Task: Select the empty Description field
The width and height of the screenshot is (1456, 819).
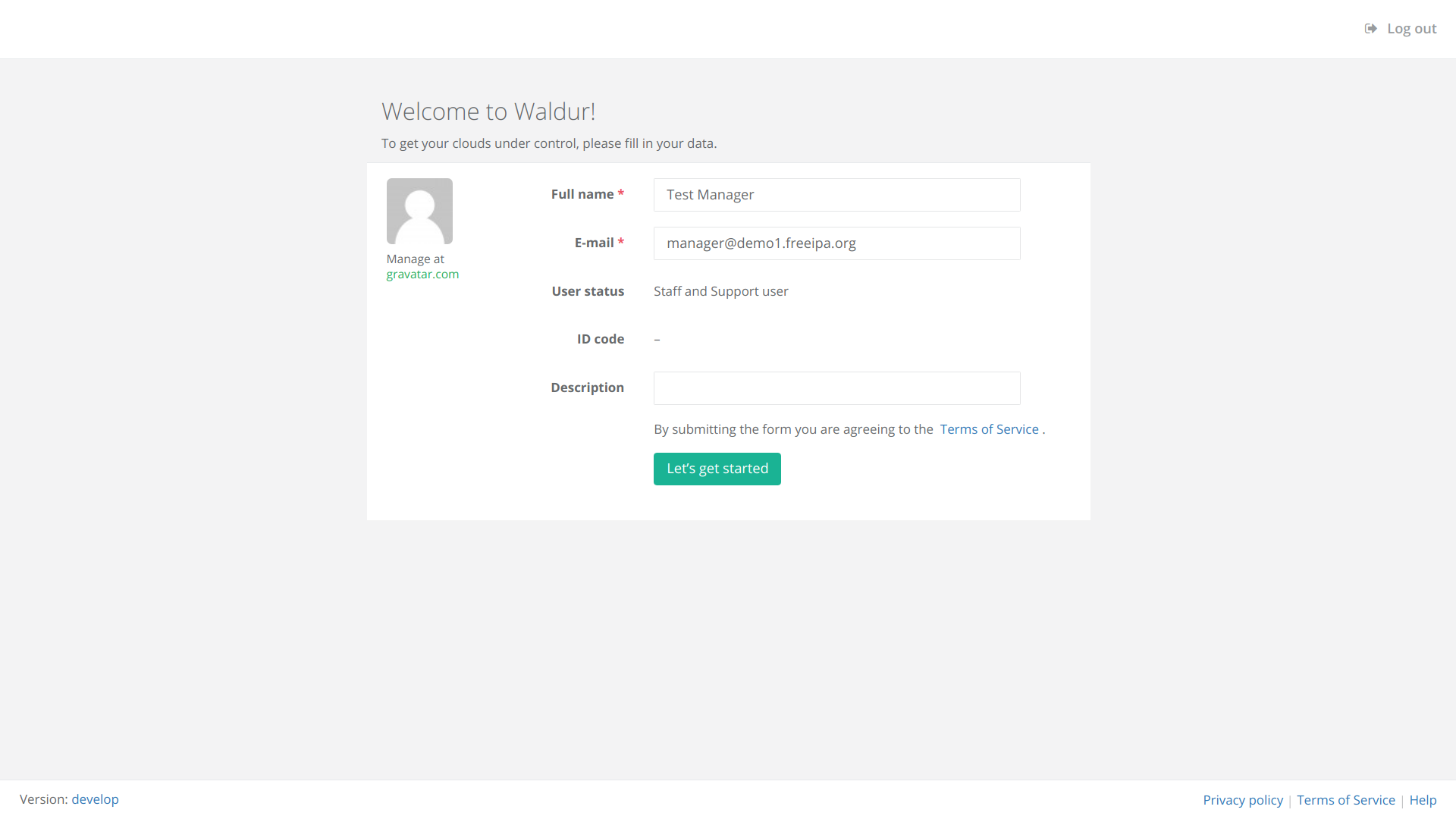Action: coord(836,388)
